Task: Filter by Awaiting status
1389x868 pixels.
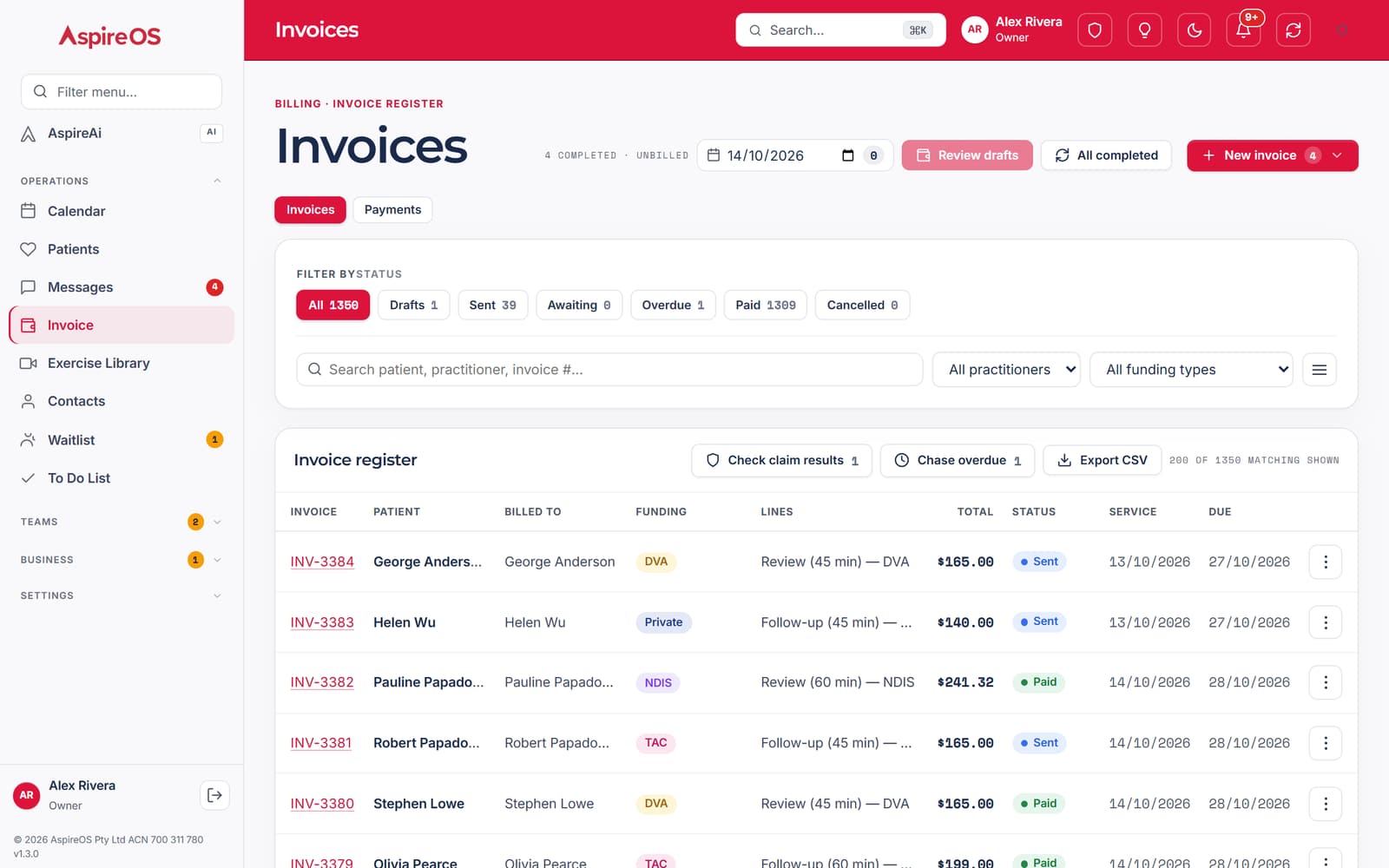Action: click(579, 305)
